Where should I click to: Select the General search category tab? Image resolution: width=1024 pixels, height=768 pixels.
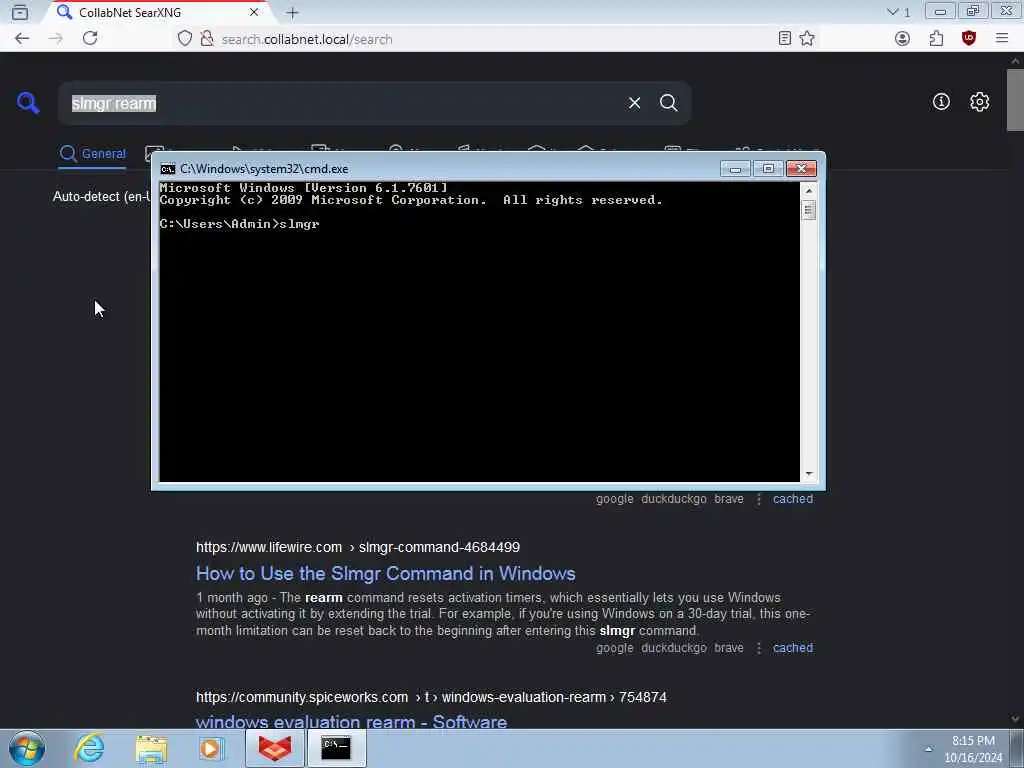(92, 153)
